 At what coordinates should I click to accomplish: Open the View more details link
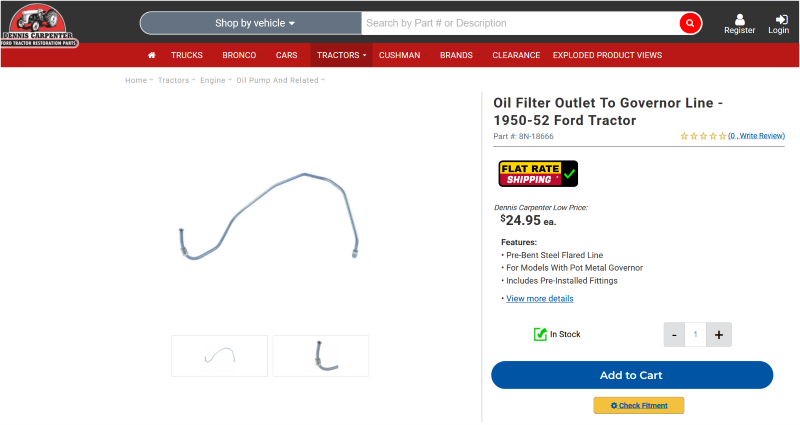(x=539, y=298)
